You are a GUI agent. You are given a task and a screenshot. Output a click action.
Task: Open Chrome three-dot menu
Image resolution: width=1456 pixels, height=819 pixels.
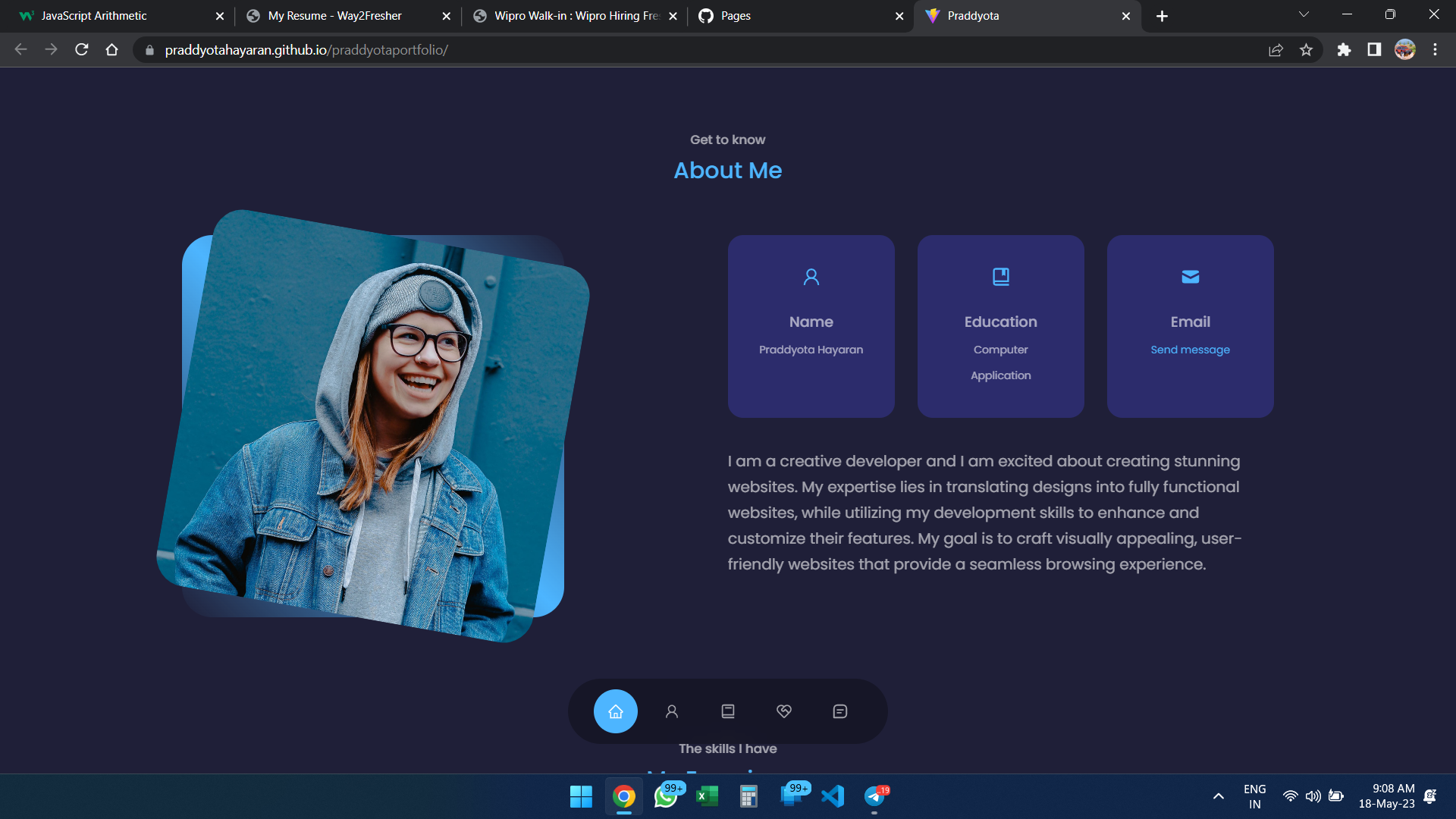click(1435, 50)
